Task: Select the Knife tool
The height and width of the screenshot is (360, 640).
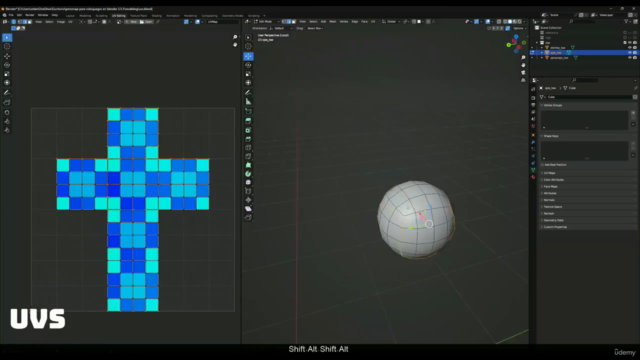Action: [248, 156]
